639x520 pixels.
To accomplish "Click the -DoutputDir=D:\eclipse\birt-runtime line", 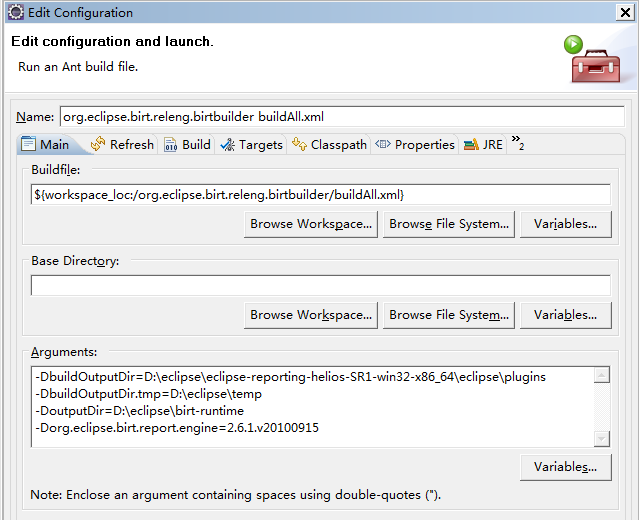I will tap(139, 411).
